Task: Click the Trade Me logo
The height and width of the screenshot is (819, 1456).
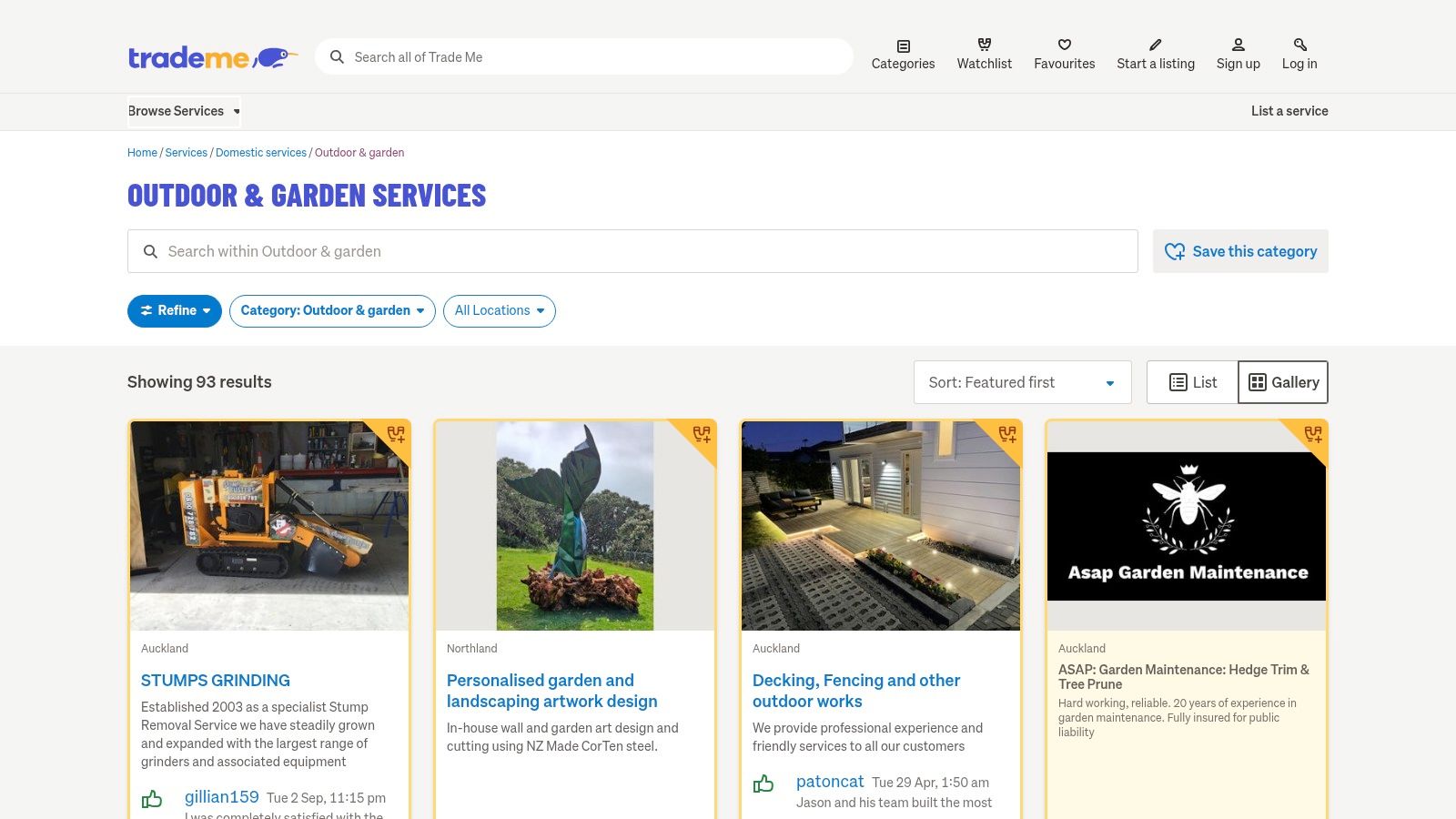Action: 212,56
